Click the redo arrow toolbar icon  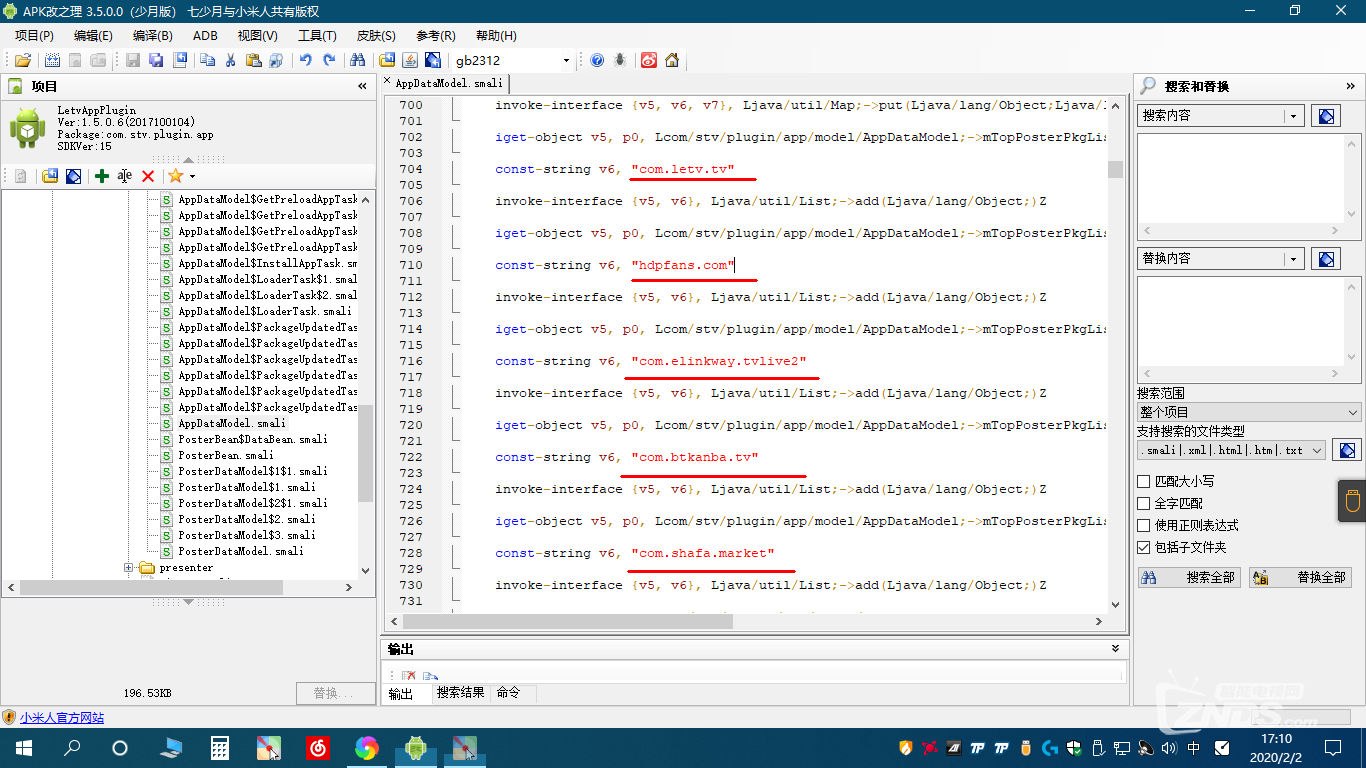tap(329, 60)
